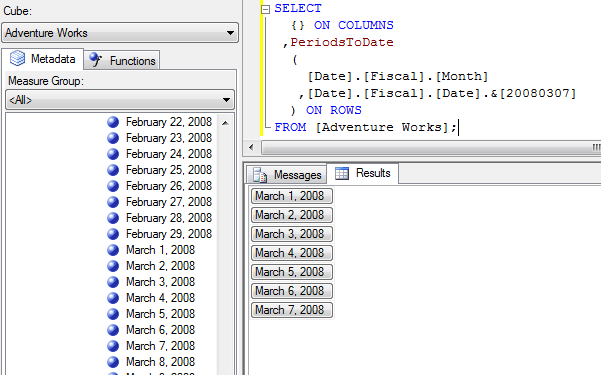Viewport: 601px width, 381px height.
Task: Open the Results tab
Action: pos(363,173)
